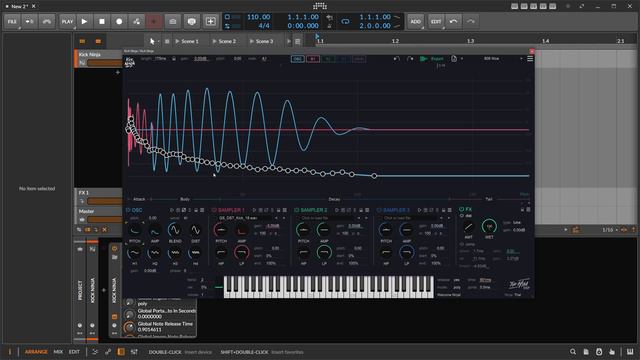Open the PLAY menu
Image resolution: width=640 pixels, height=360 pixels.
pyautogui.click(x=67, y=22)
